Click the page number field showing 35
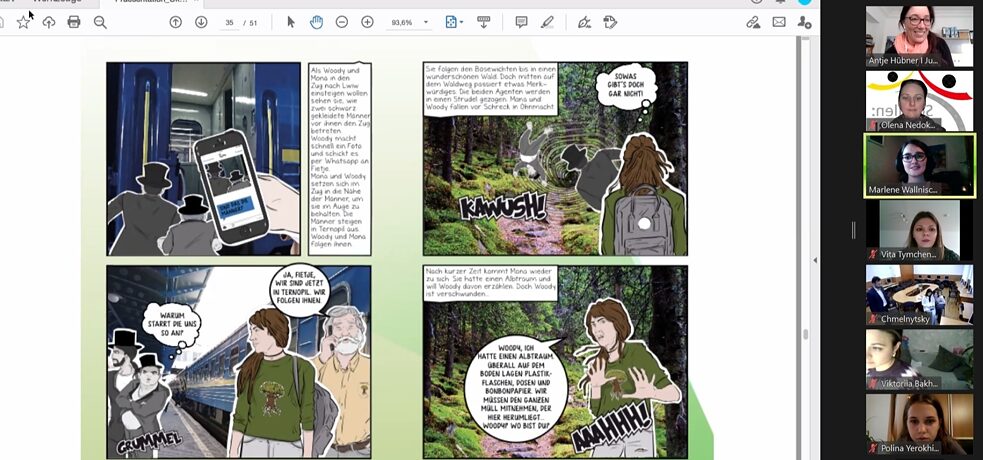983x460 pixels. coord(229,23)
